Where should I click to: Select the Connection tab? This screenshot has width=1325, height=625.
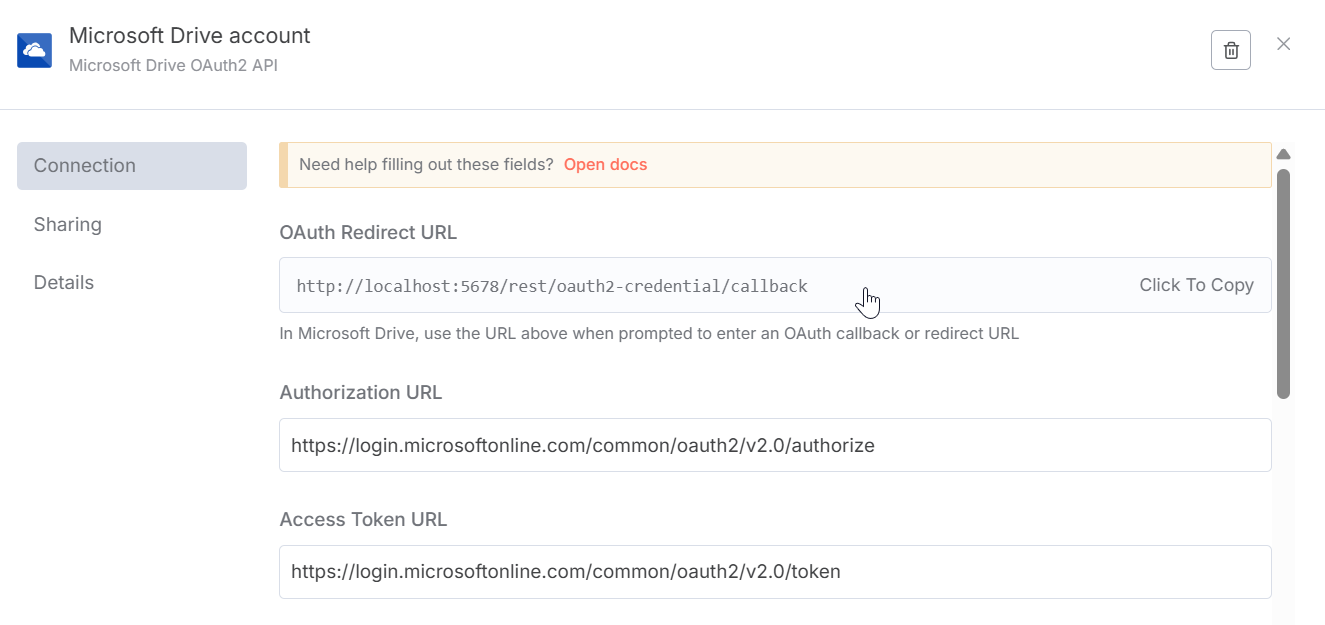point(132,166)
